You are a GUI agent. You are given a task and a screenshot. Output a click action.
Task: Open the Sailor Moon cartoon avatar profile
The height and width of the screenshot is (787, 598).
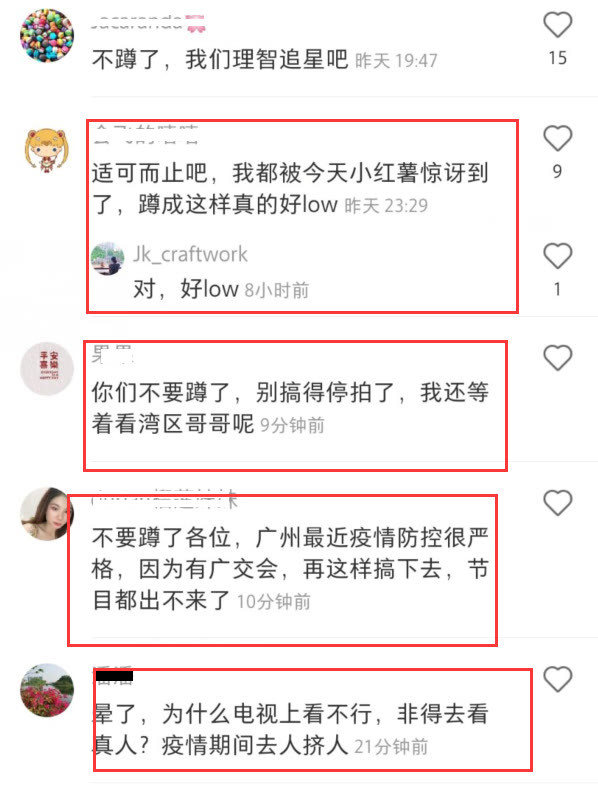[x=47, y=149]
